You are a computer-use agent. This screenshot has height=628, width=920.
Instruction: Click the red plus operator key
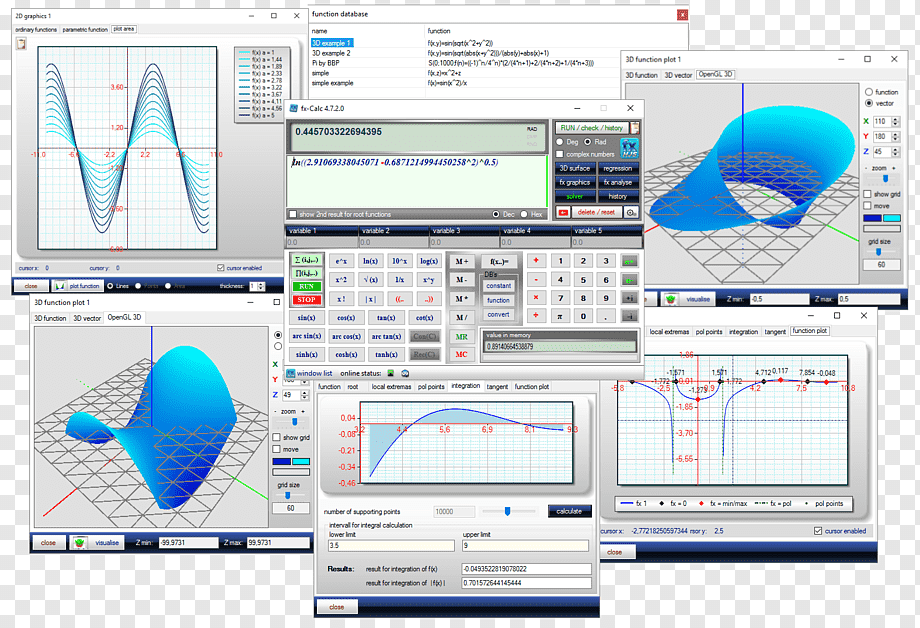point(536,261)
